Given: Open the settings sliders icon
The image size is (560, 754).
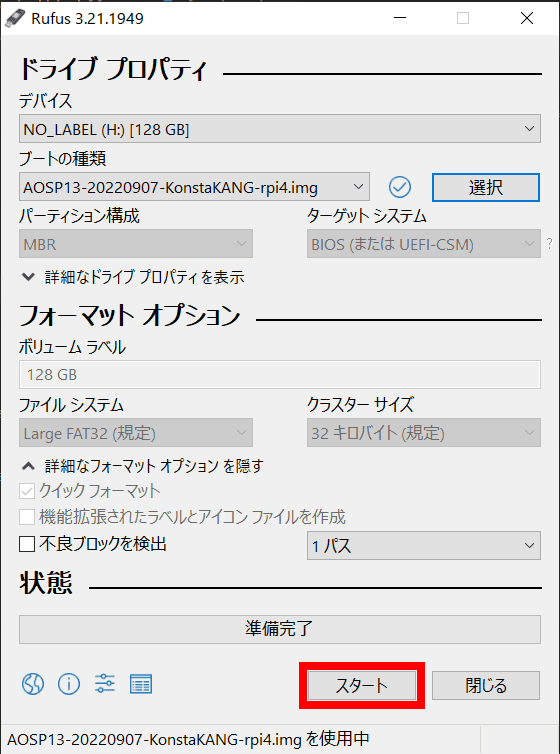Looking at the screenshot, I should (x=105, y=683).
